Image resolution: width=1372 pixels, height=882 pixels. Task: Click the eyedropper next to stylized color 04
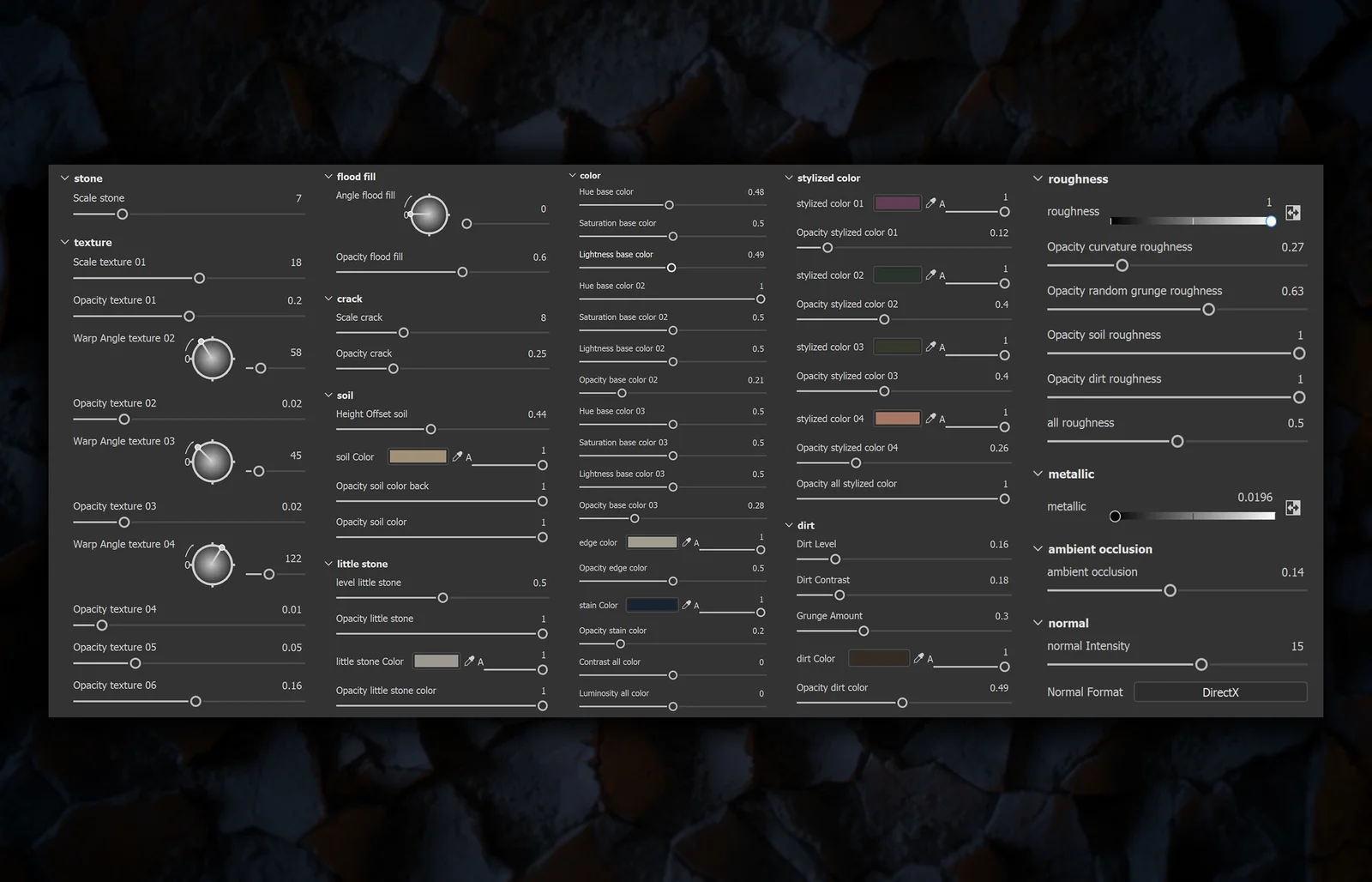coord(932,418)
